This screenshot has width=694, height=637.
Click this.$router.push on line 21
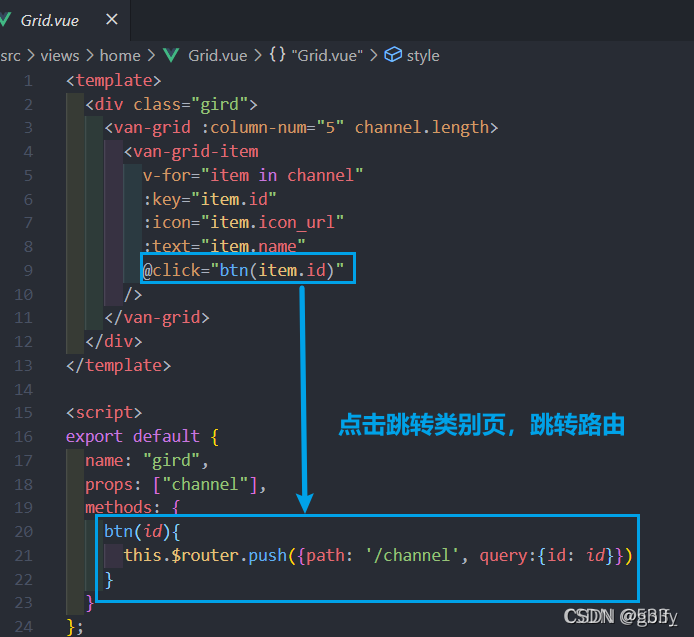click(205, 555)
